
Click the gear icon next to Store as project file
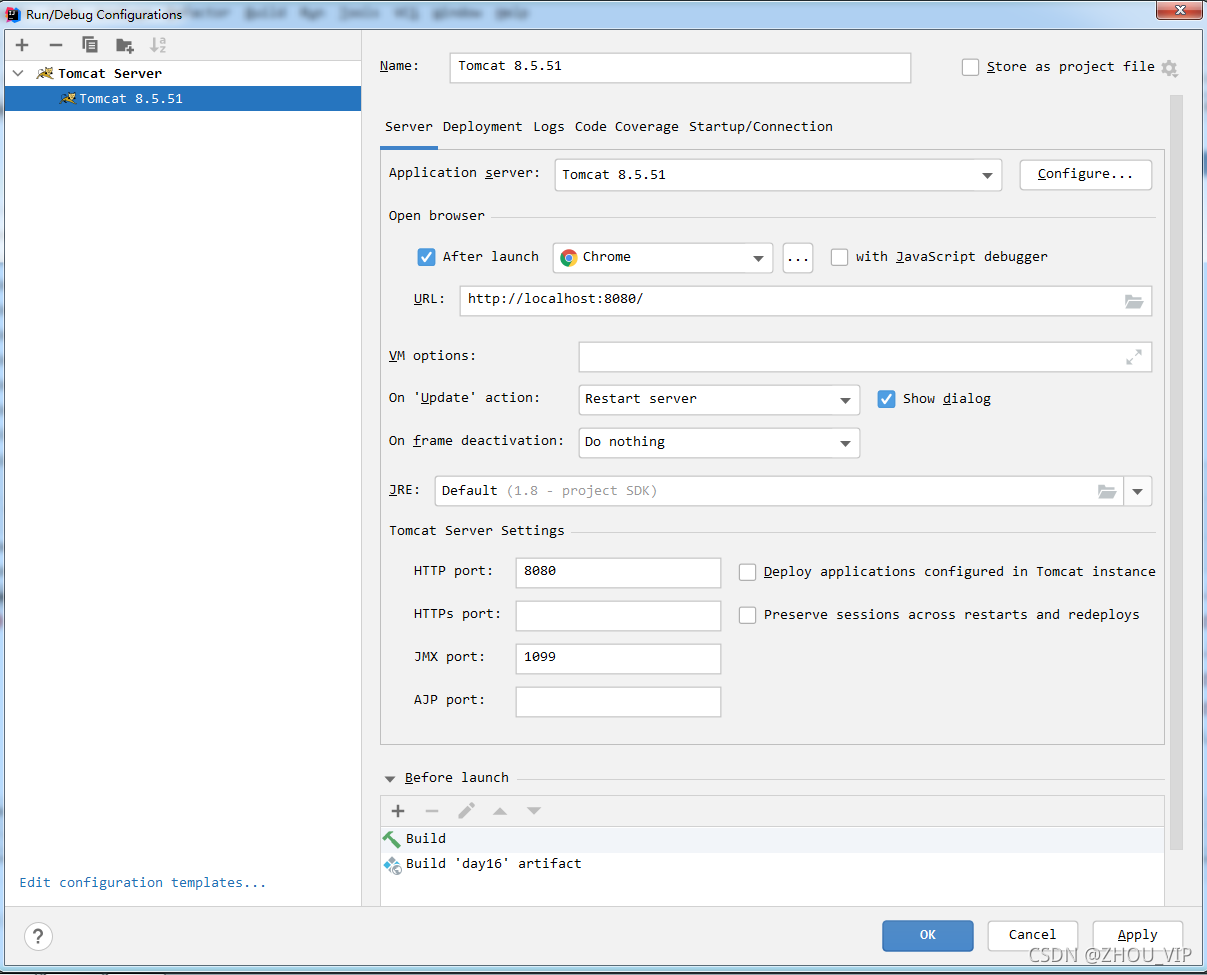pyautogui.click(x=1169, y=68)
